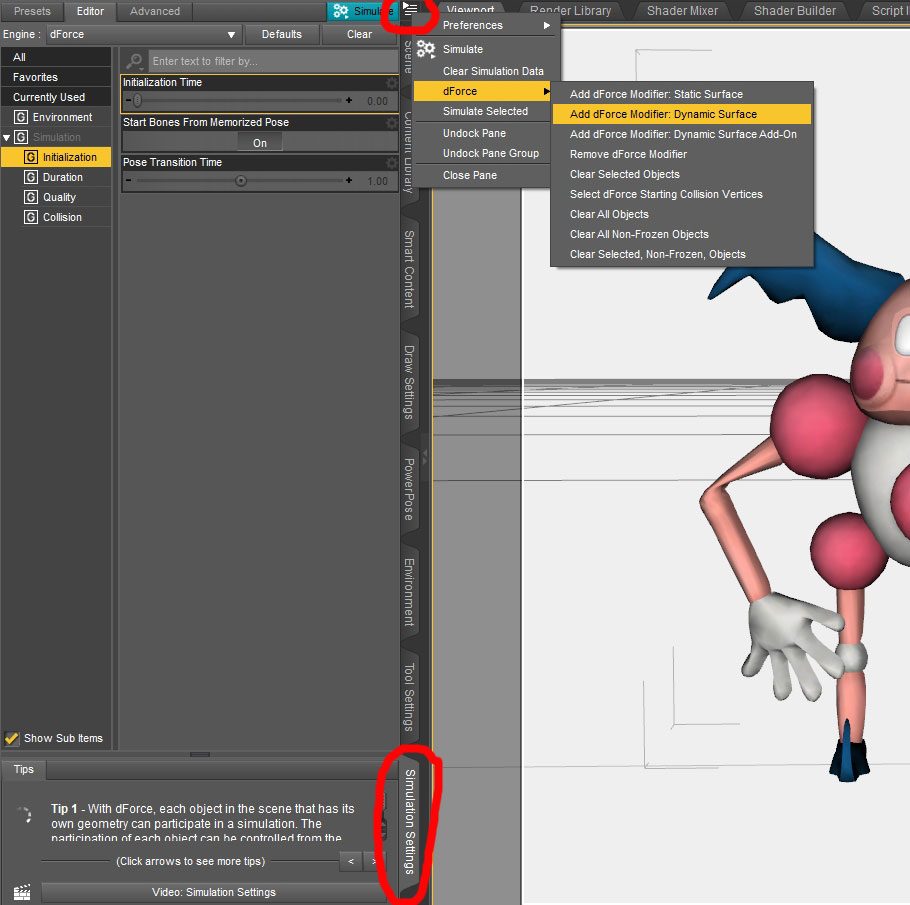Choose Undock Pane menu item

482,134
